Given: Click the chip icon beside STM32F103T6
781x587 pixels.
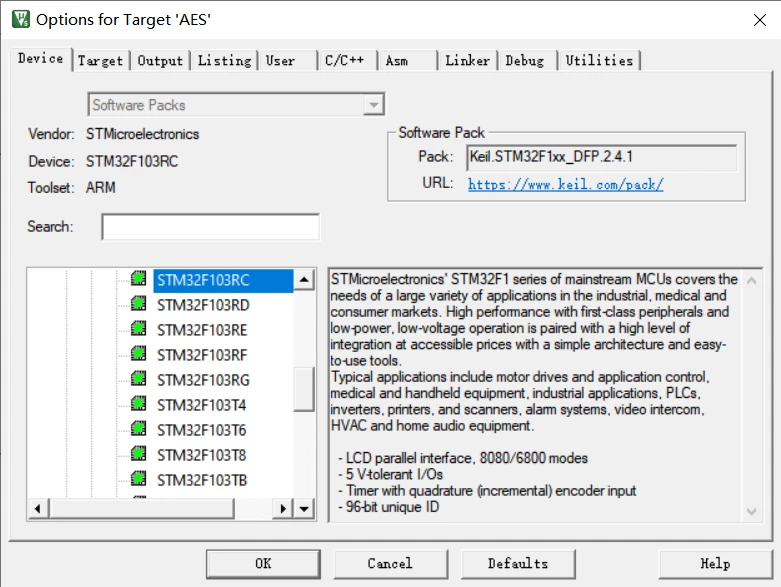Looking at the screenshot, I should click(x=138, y=428).
